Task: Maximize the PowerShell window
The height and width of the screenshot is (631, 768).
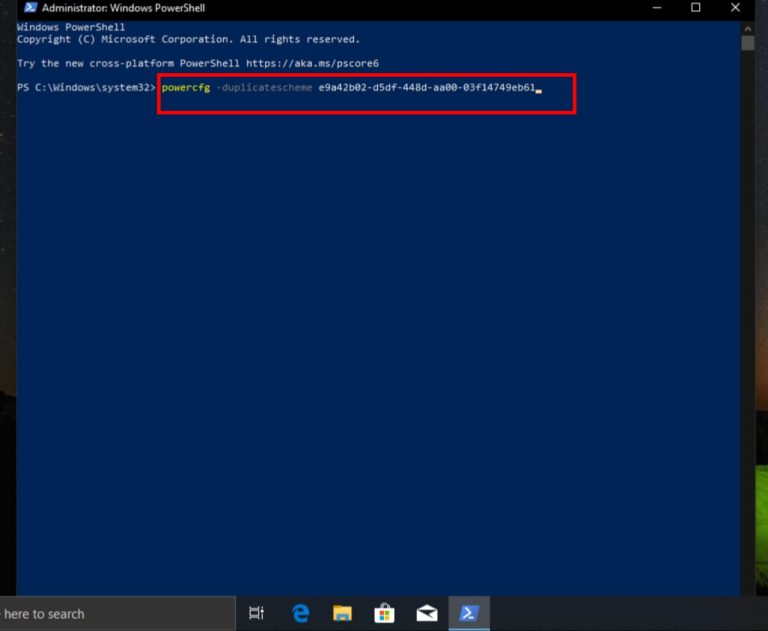Action: 696,7
